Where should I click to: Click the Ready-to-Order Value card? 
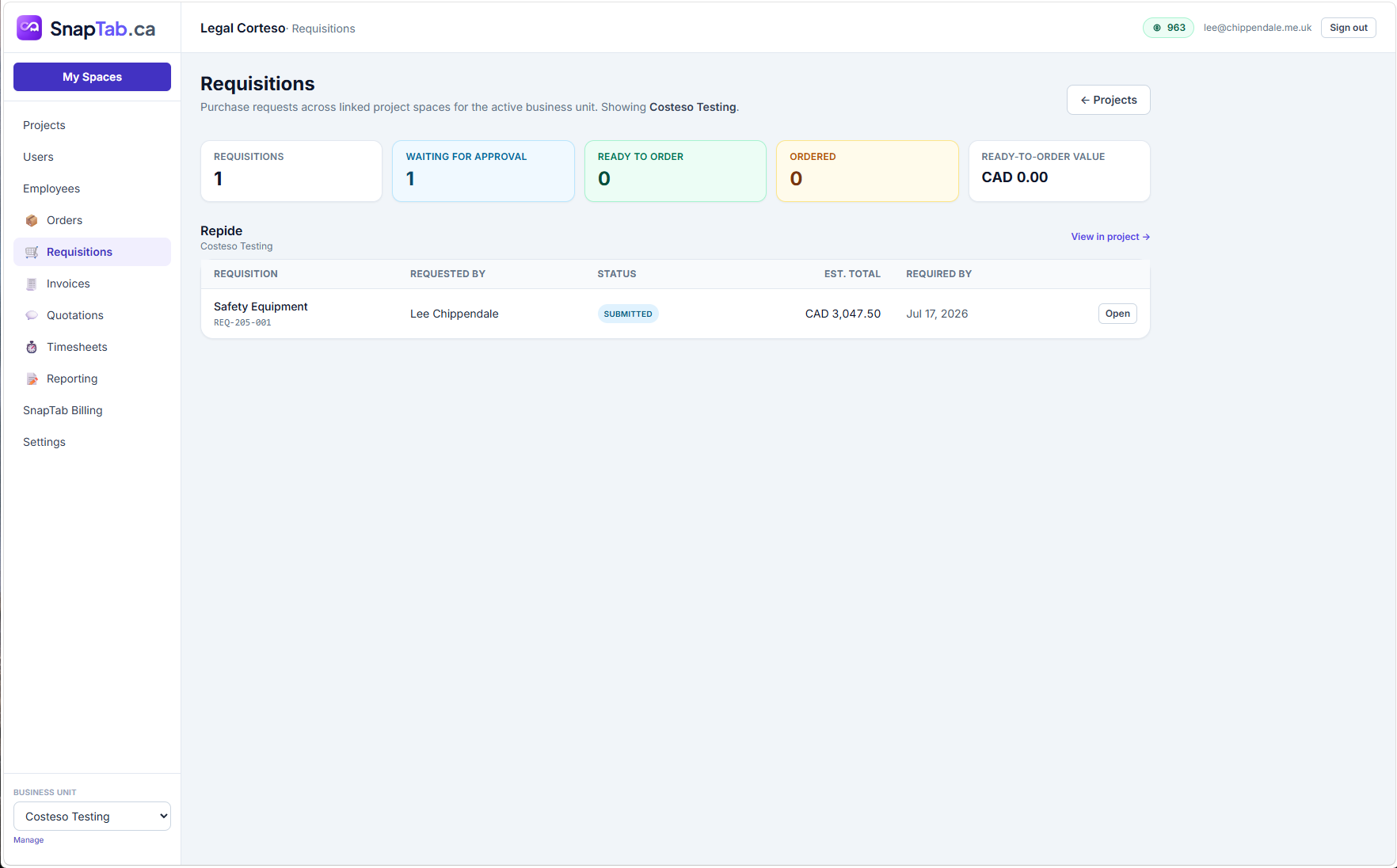(x=1059, y=171)
